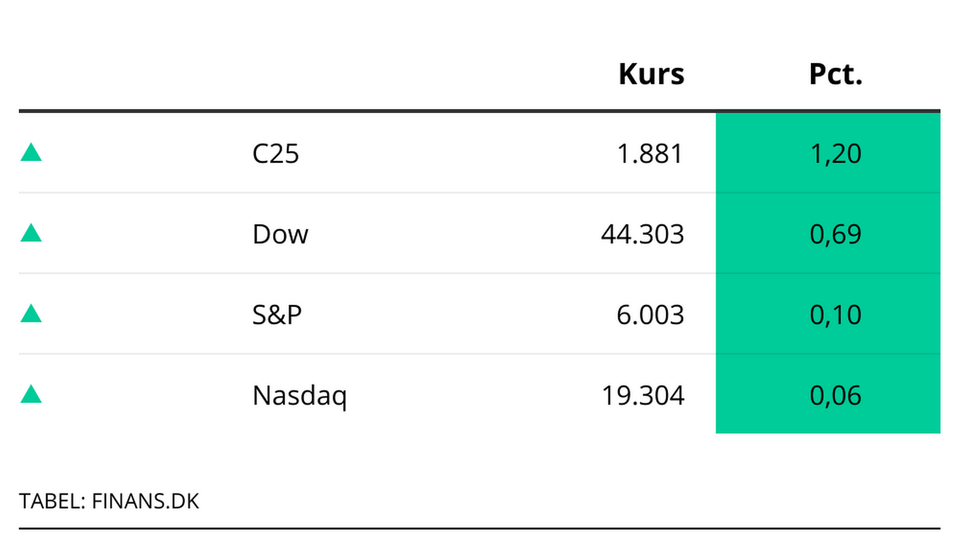Click the TABEL: FINANS.DK source credit

[109, 501]
